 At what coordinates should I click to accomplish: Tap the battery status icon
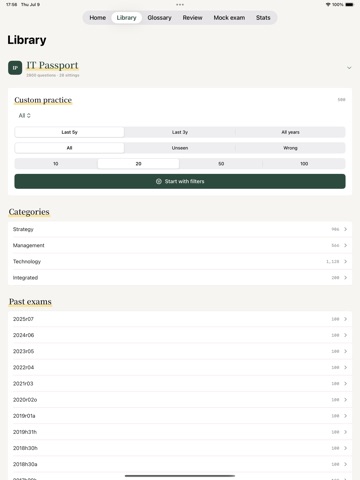(x=349, y=5)
